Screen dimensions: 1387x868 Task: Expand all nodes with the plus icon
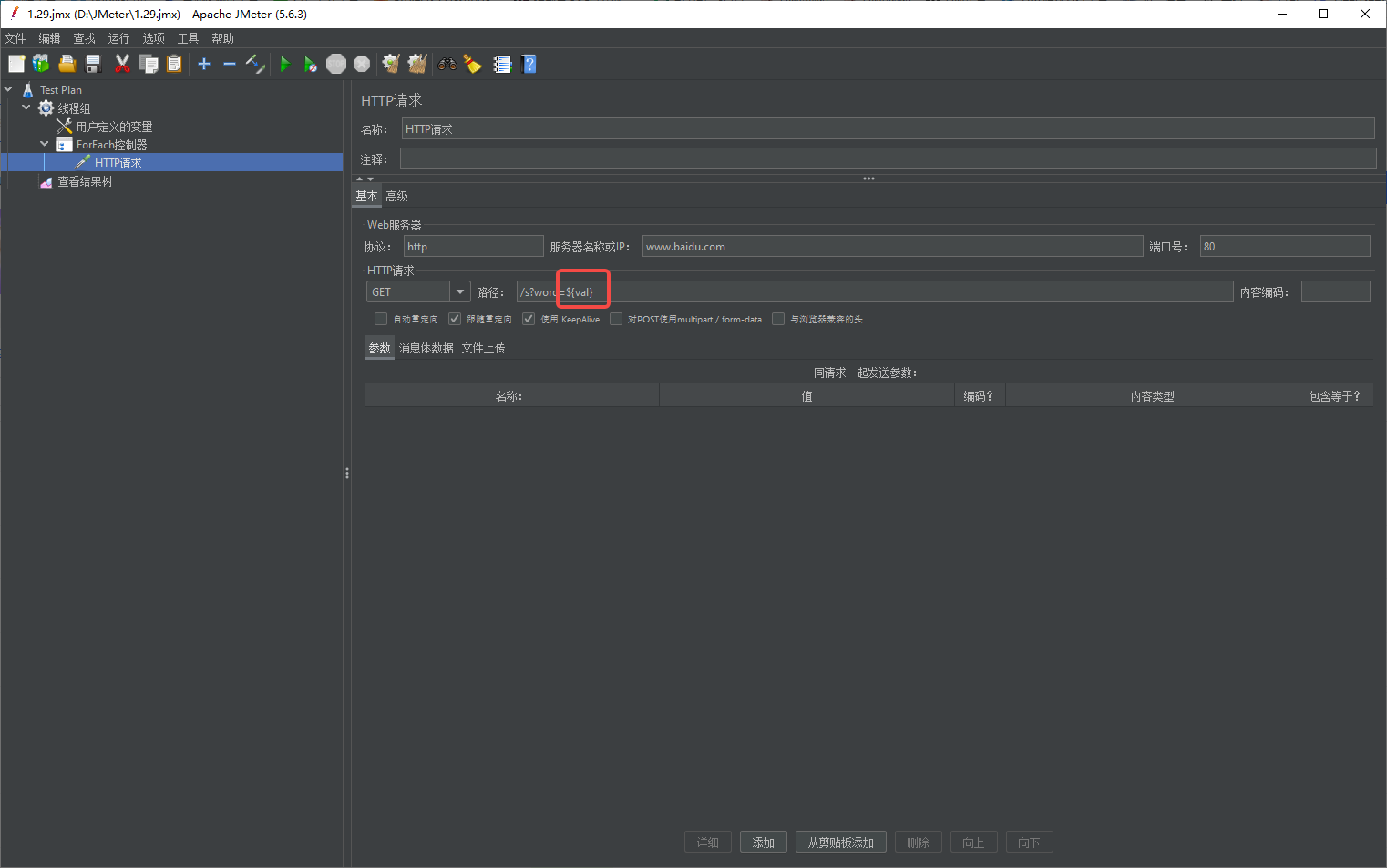(x=204, y=64)
